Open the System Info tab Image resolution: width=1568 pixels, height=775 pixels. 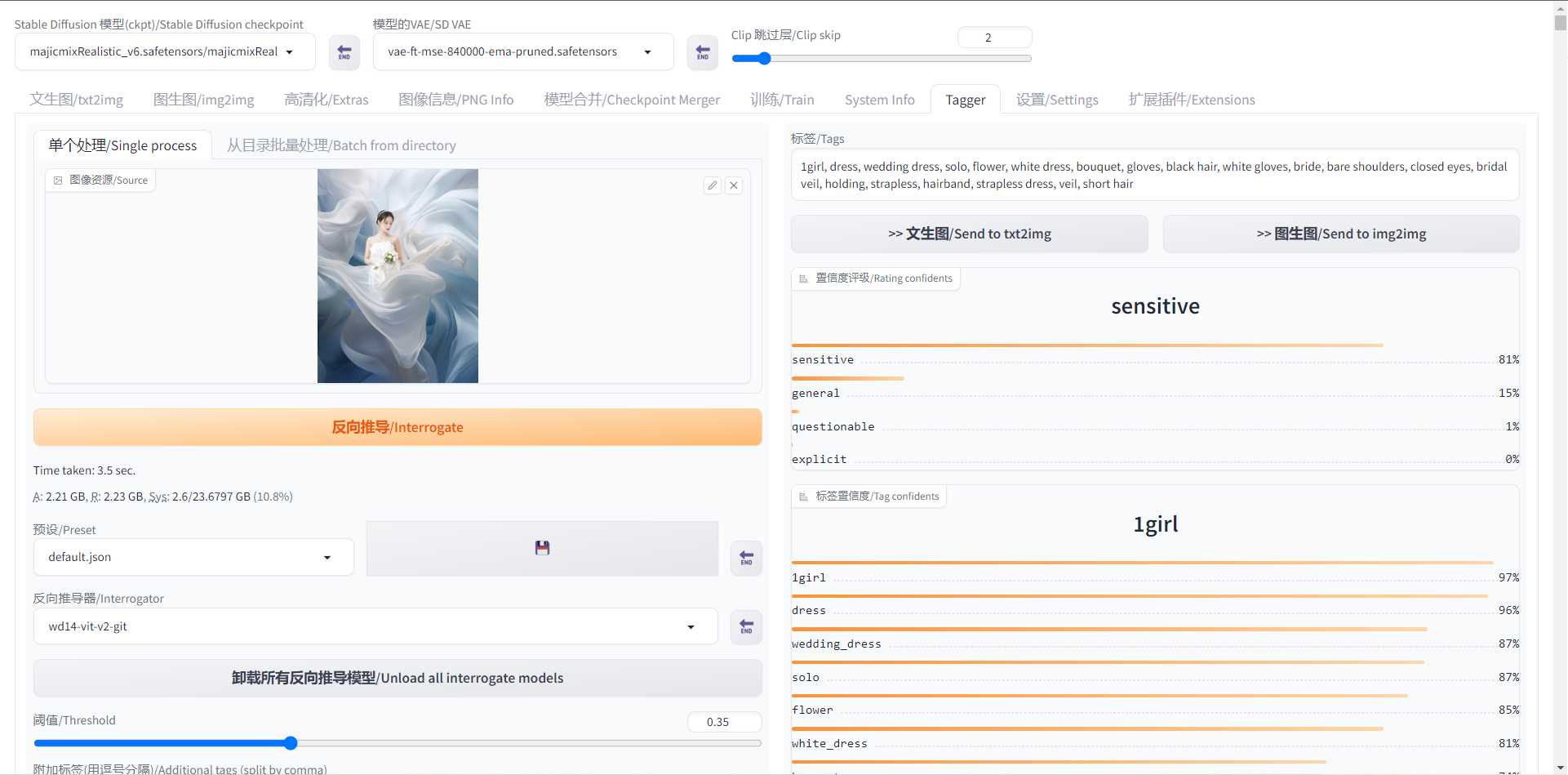[x=880, y=100]
